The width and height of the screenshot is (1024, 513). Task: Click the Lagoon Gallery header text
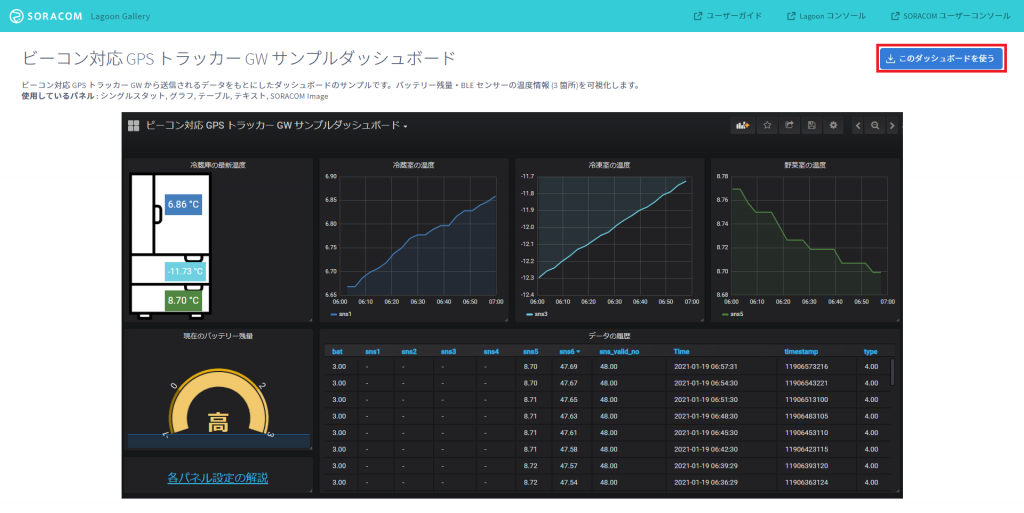(x=120, y=16)
